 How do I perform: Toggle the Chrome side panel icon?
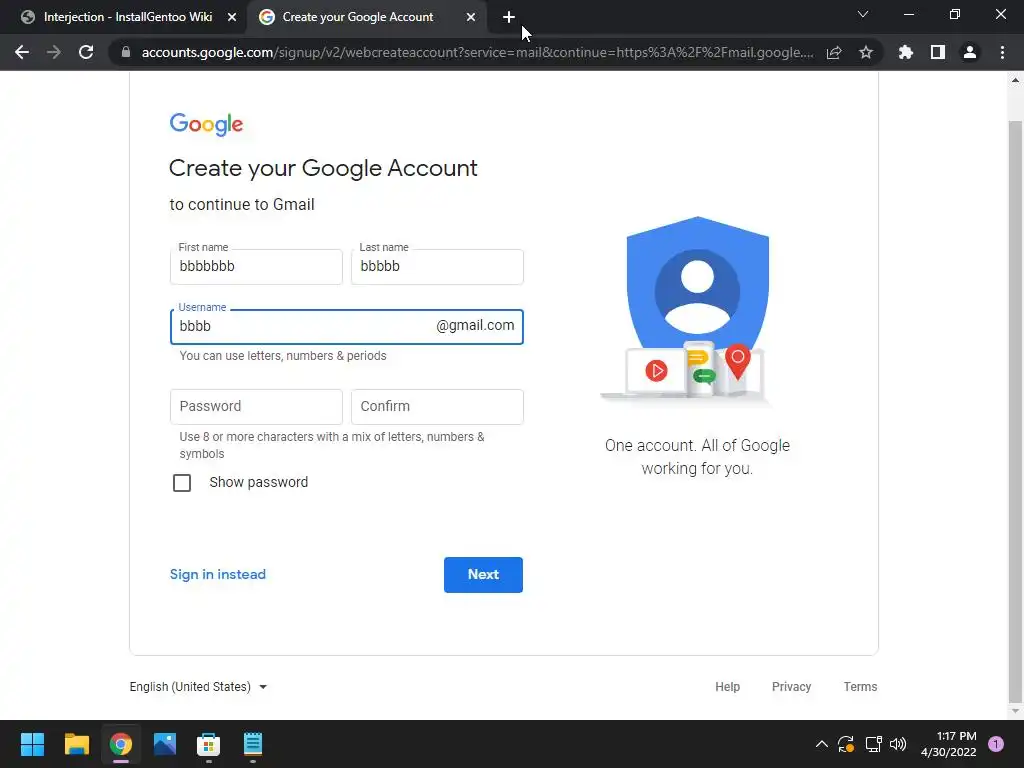tap(938, 52)
